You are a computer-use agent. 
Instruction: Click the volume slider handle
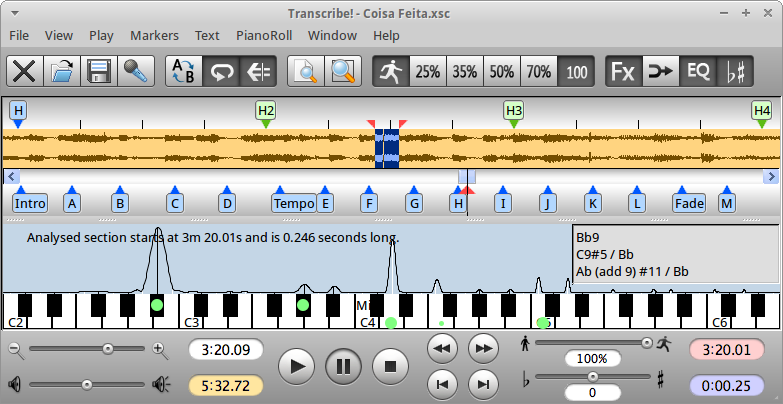tap(87, 384)
